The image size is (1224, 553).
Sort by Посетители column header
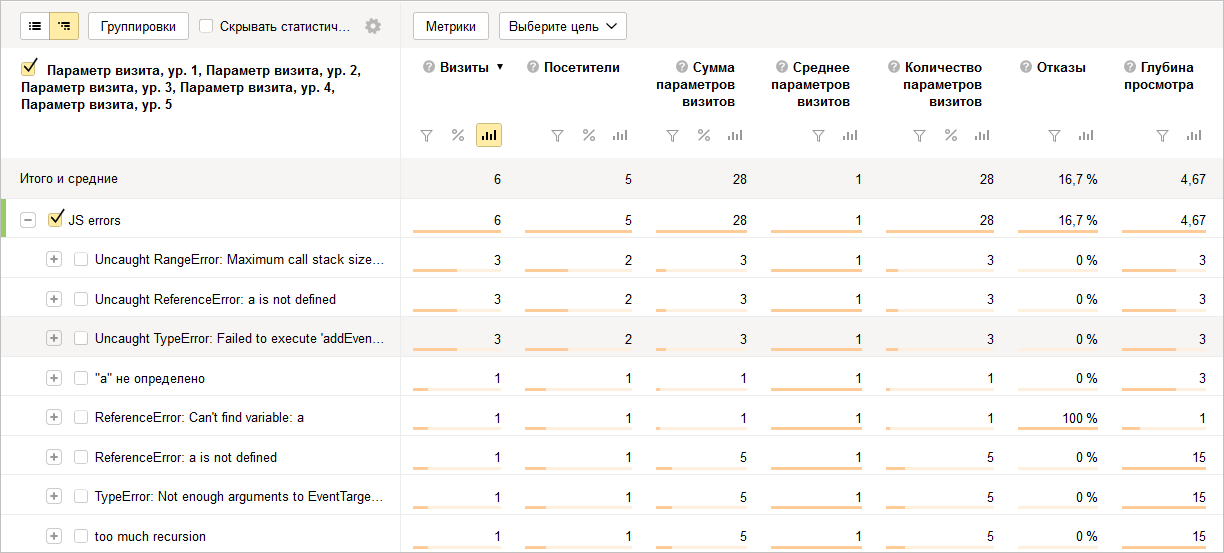click(x=582, y=68)
